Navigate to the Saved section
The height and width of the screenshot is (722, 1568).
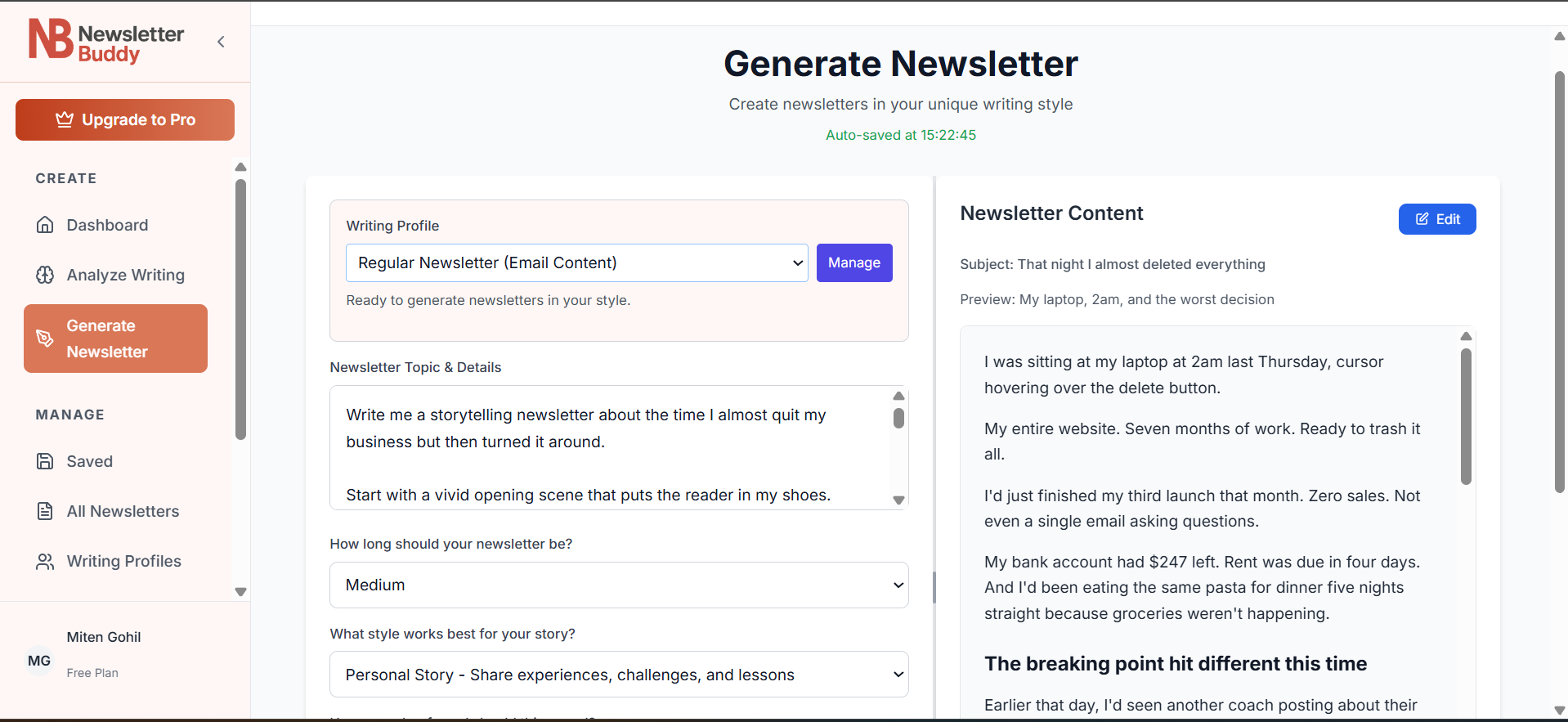tap(89, 461)
